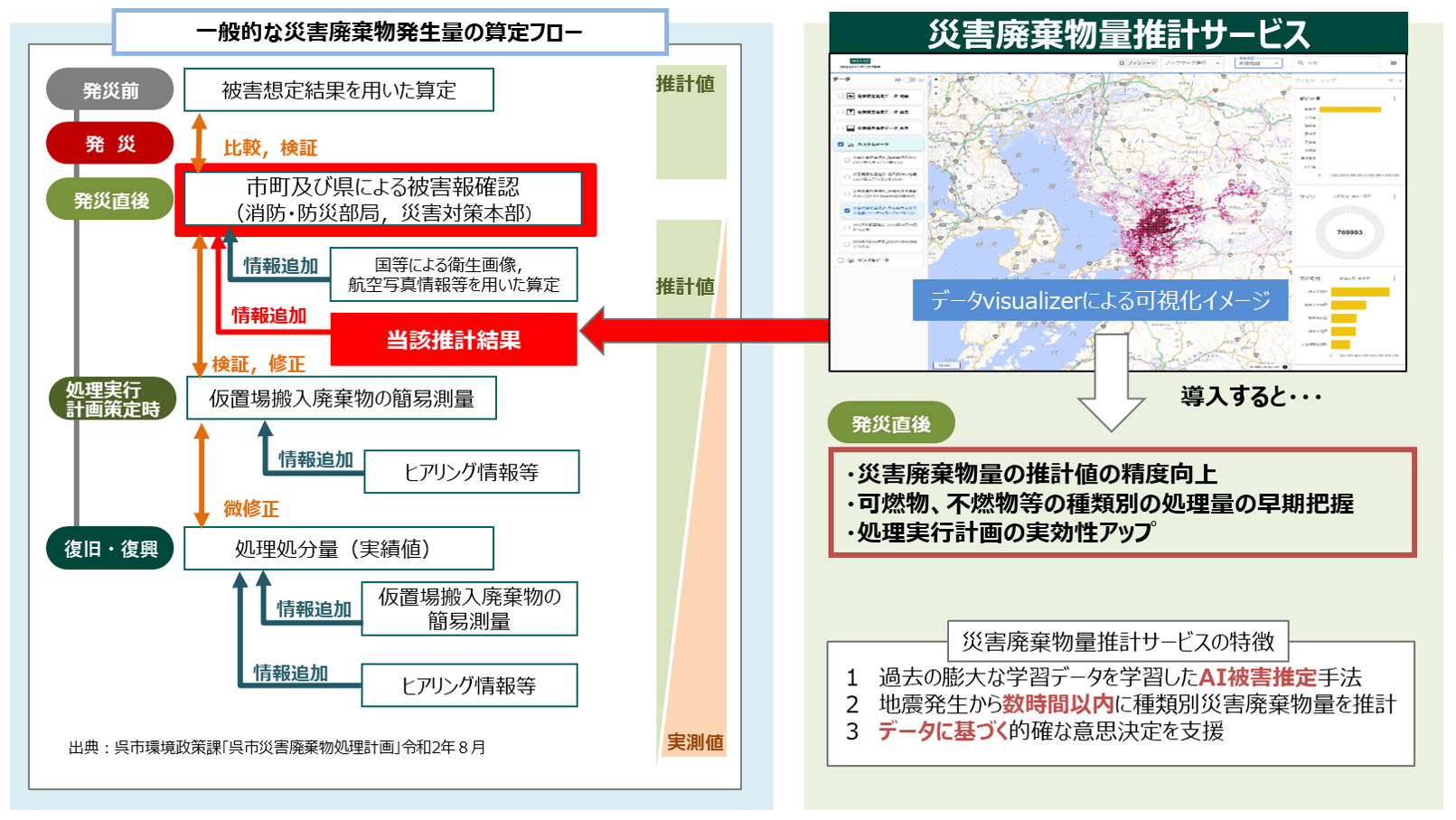Uncheck the checked カスタムデータ layer checkbox
Screen dimensions: 1456x820
tap(841, 144)
